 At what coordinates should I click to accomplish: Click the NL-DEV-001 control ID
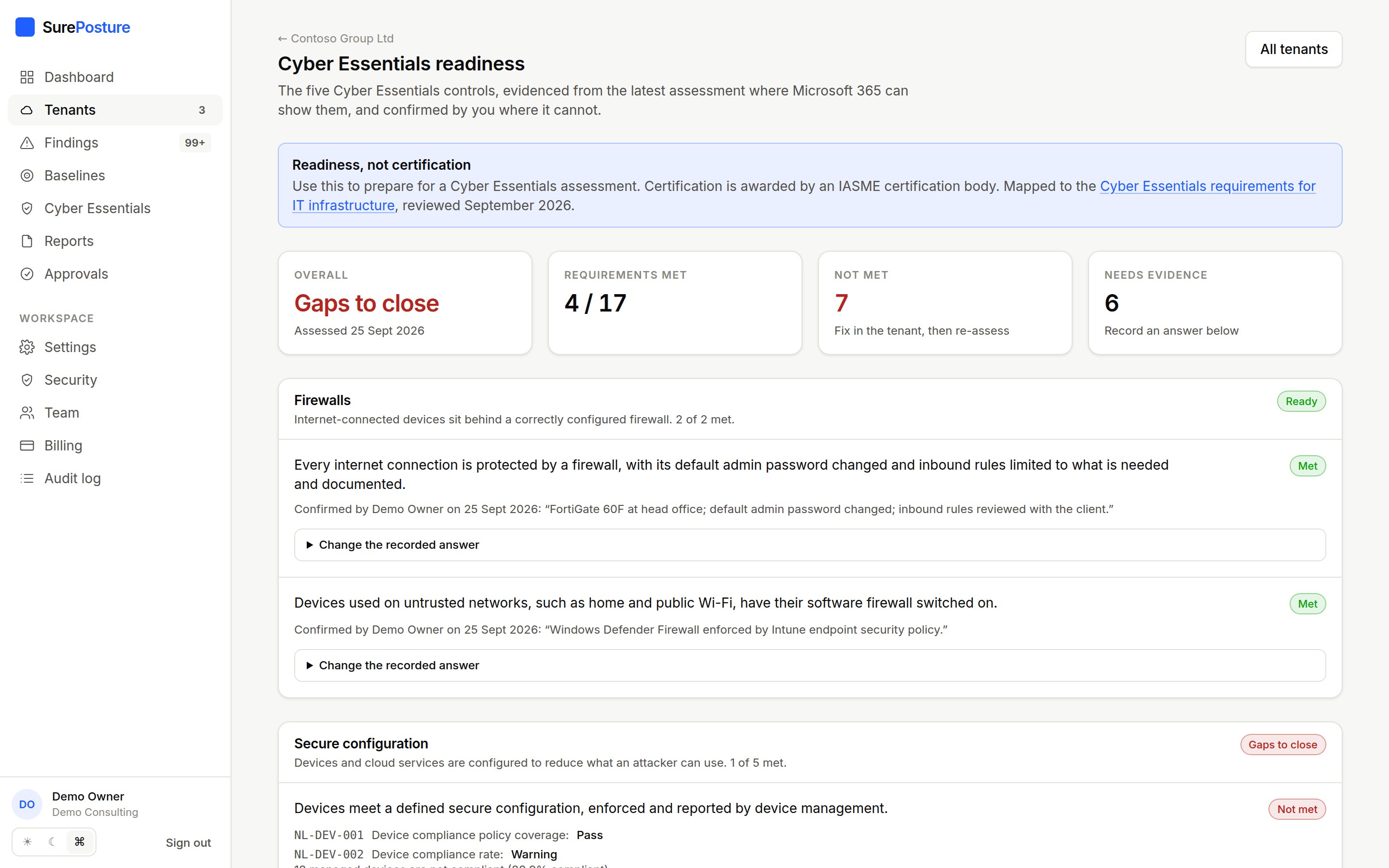click(329, 835)
